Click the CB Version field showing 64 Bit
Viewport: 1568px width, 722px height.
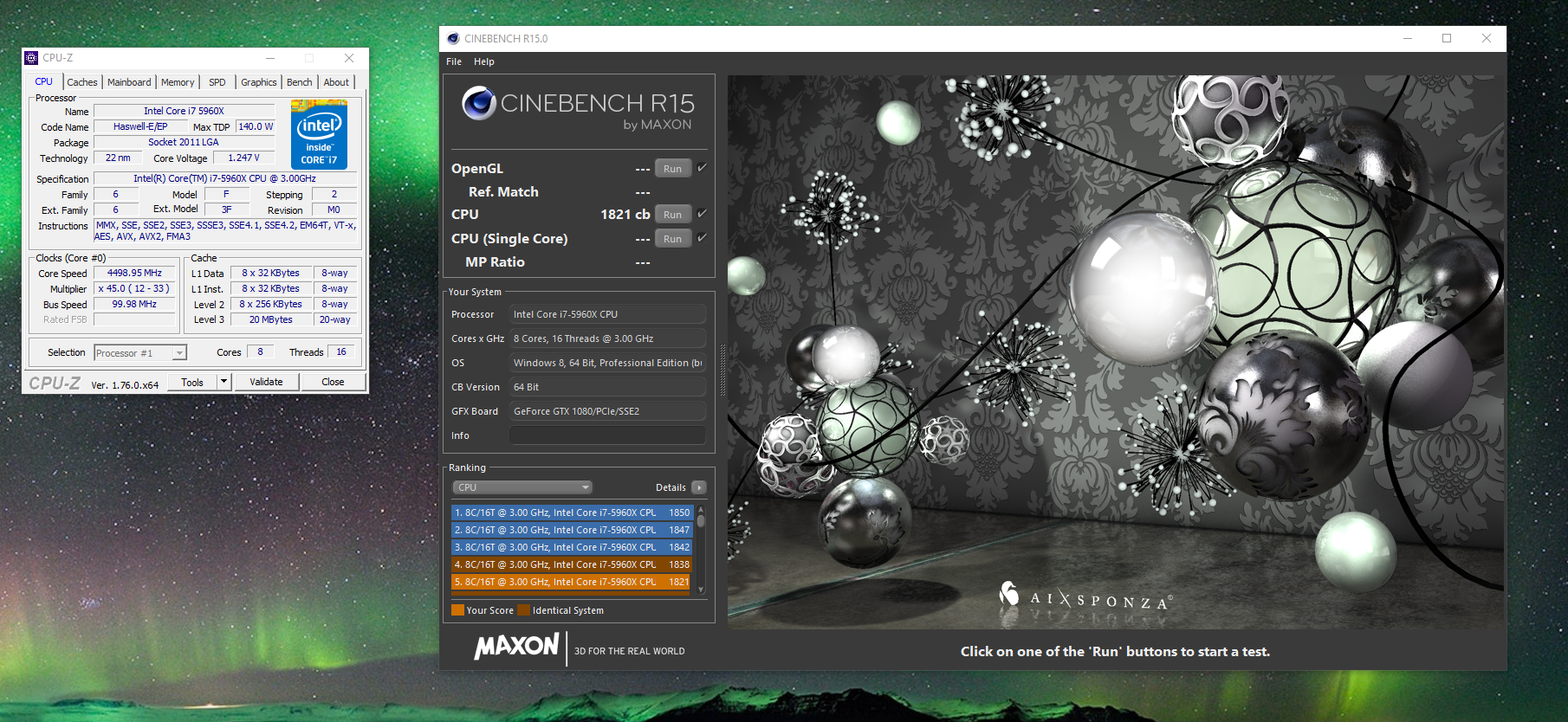(607, 387)
